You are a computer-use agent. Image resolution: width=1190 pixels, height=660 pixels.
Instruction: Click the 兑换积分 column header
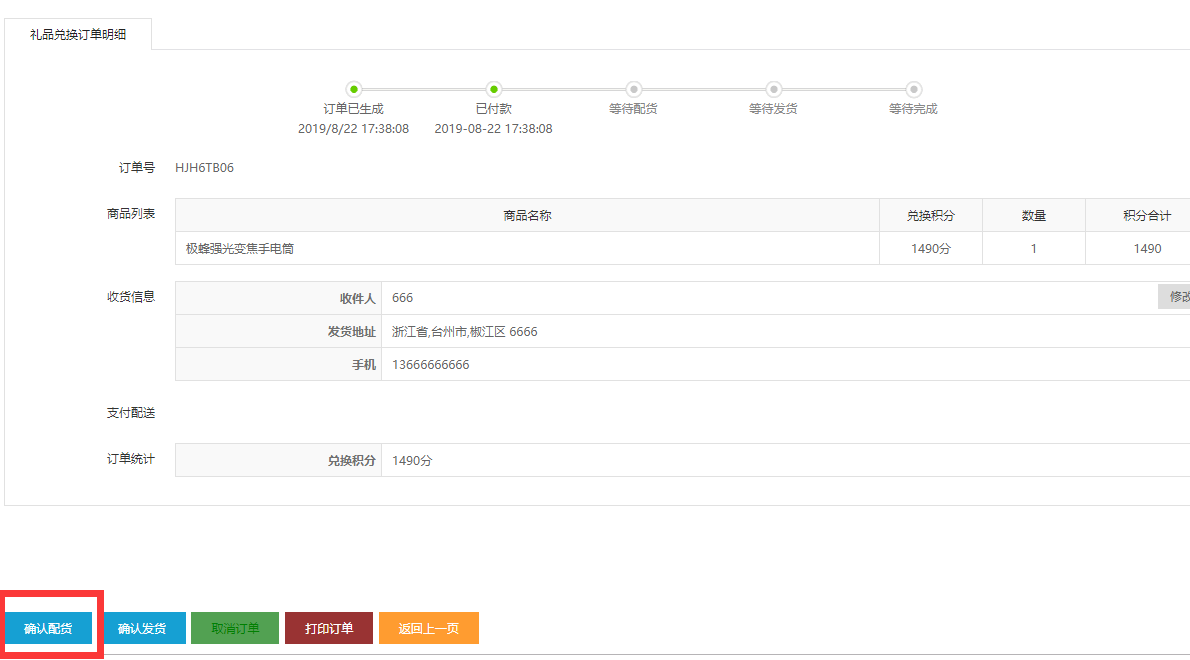tap(930, 215)
